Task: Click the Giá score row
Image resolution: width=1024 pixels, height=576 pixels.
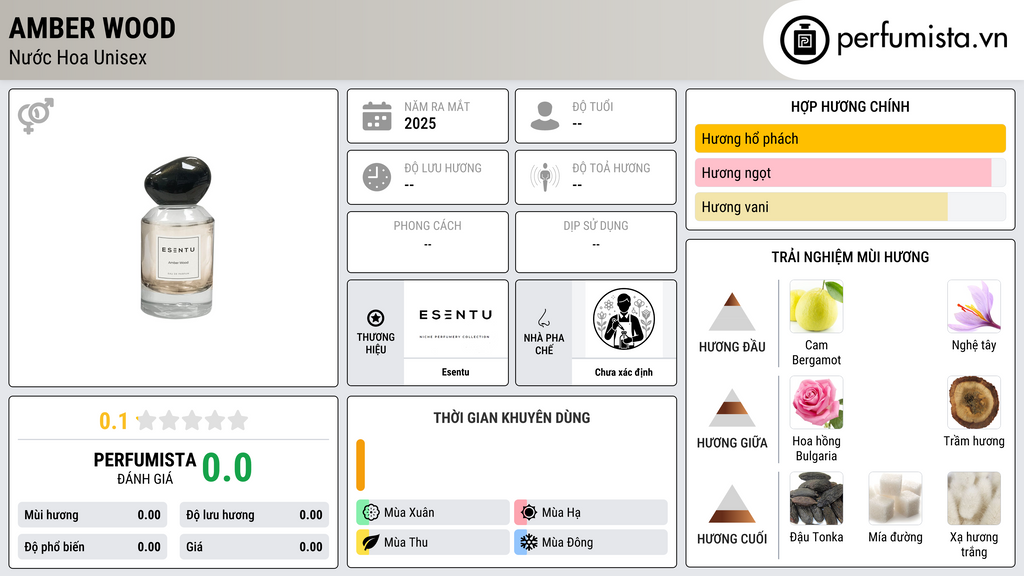Action: pyautogui.click(x=254, y=547)
